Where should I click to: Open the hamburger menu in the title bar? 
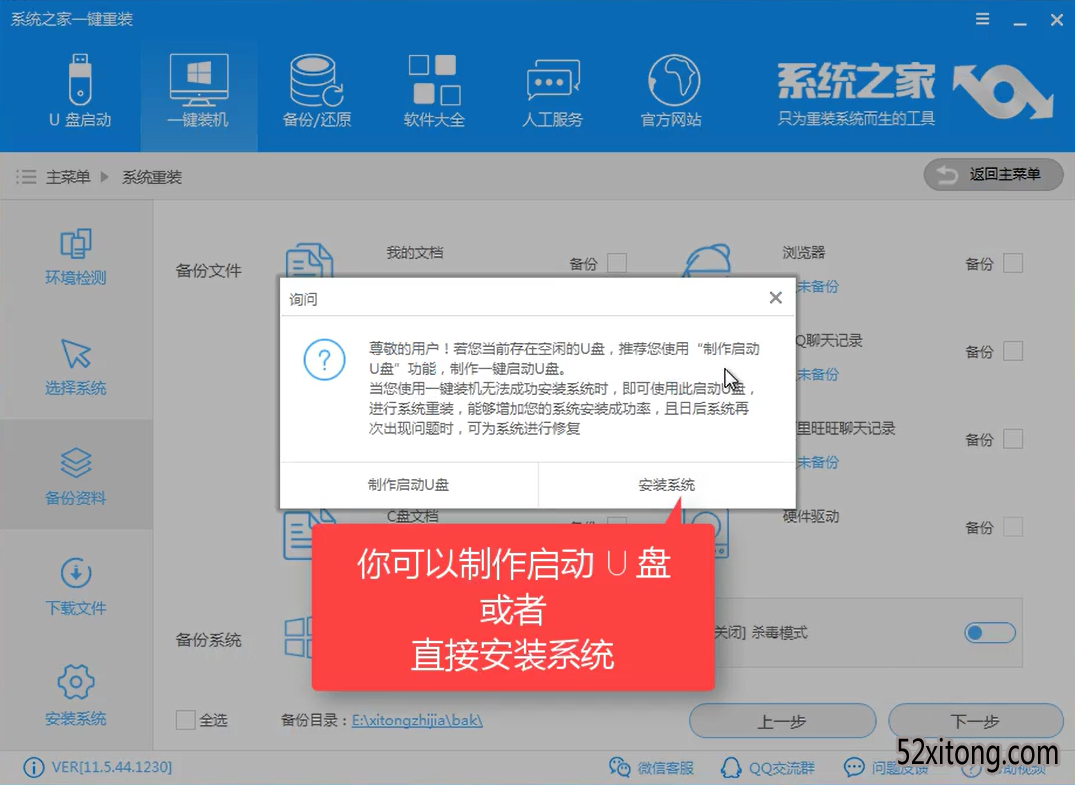[x=982, y=19]
